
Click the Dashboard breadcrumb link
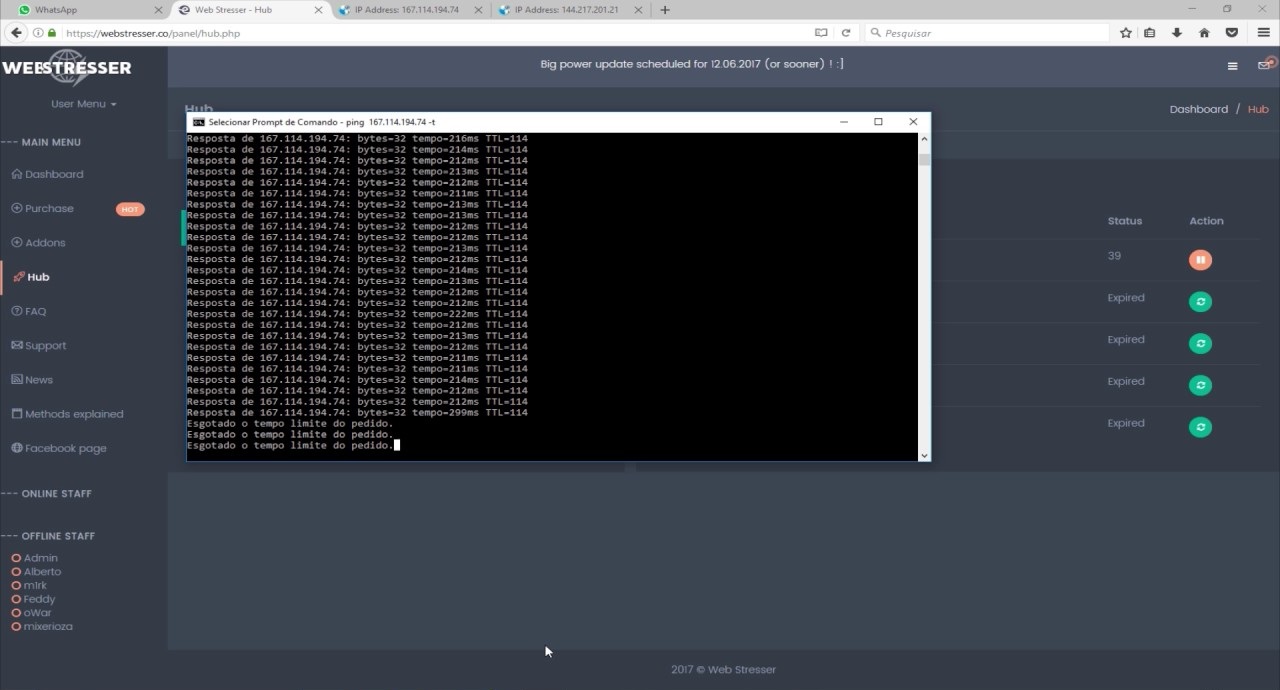tap(1199, 109)
